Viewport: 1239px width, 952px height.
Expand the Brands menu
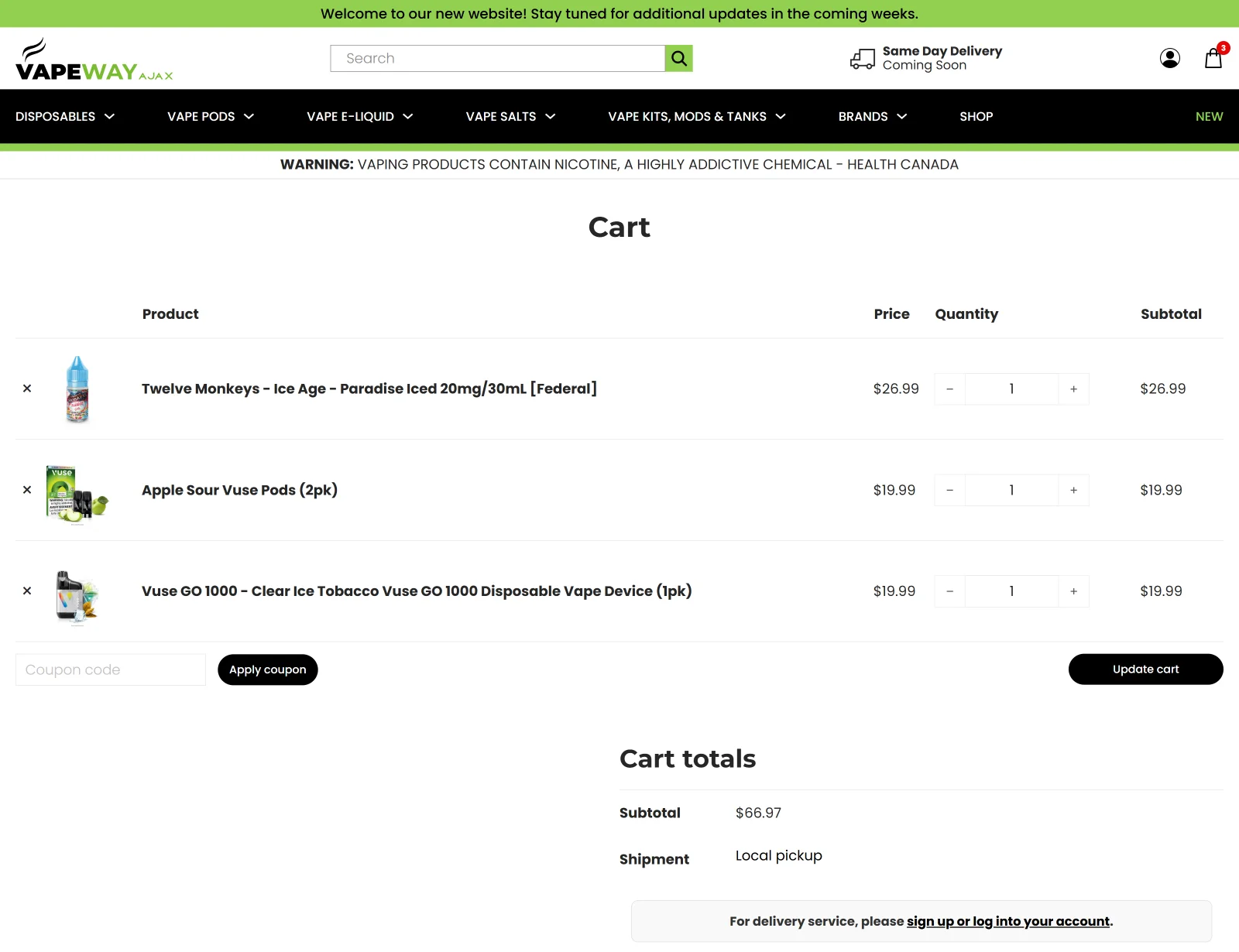click(873, 116)
